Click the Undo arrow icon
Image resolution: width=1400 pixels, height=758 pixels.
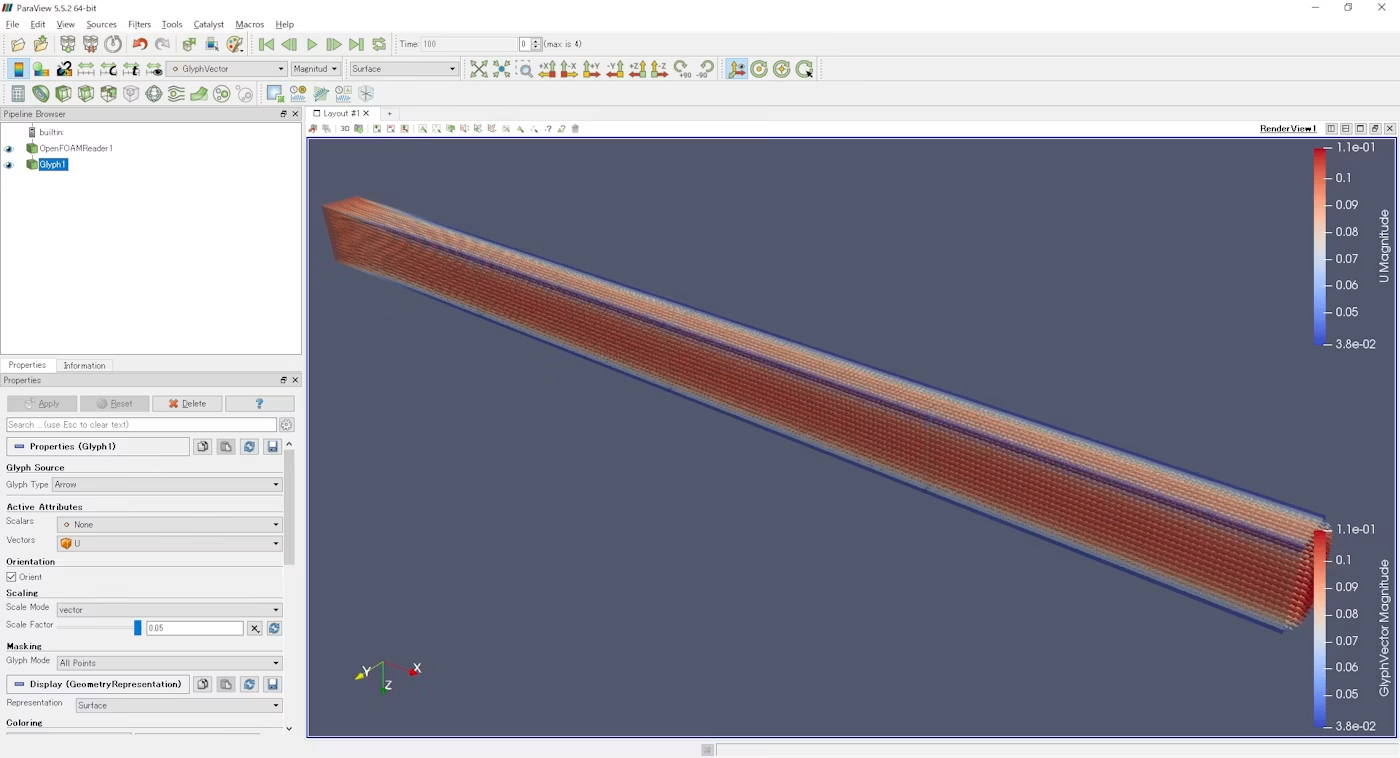tap(140, 44)
